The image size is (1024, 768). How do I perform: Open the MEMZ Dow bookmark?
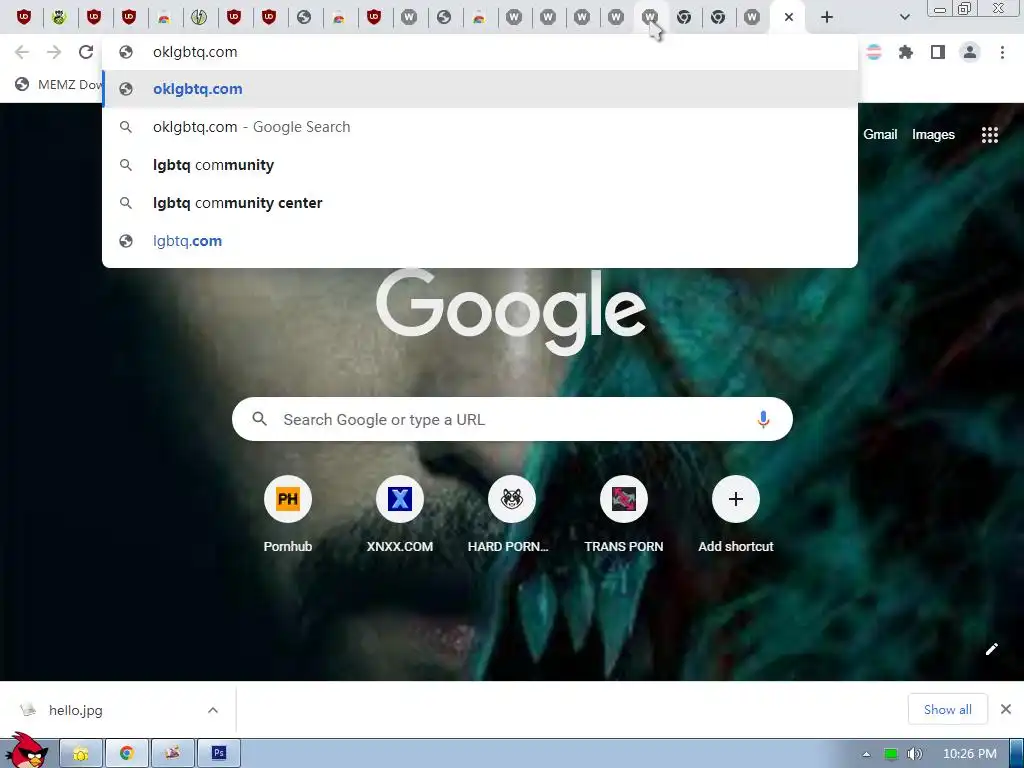coord(59,84)
